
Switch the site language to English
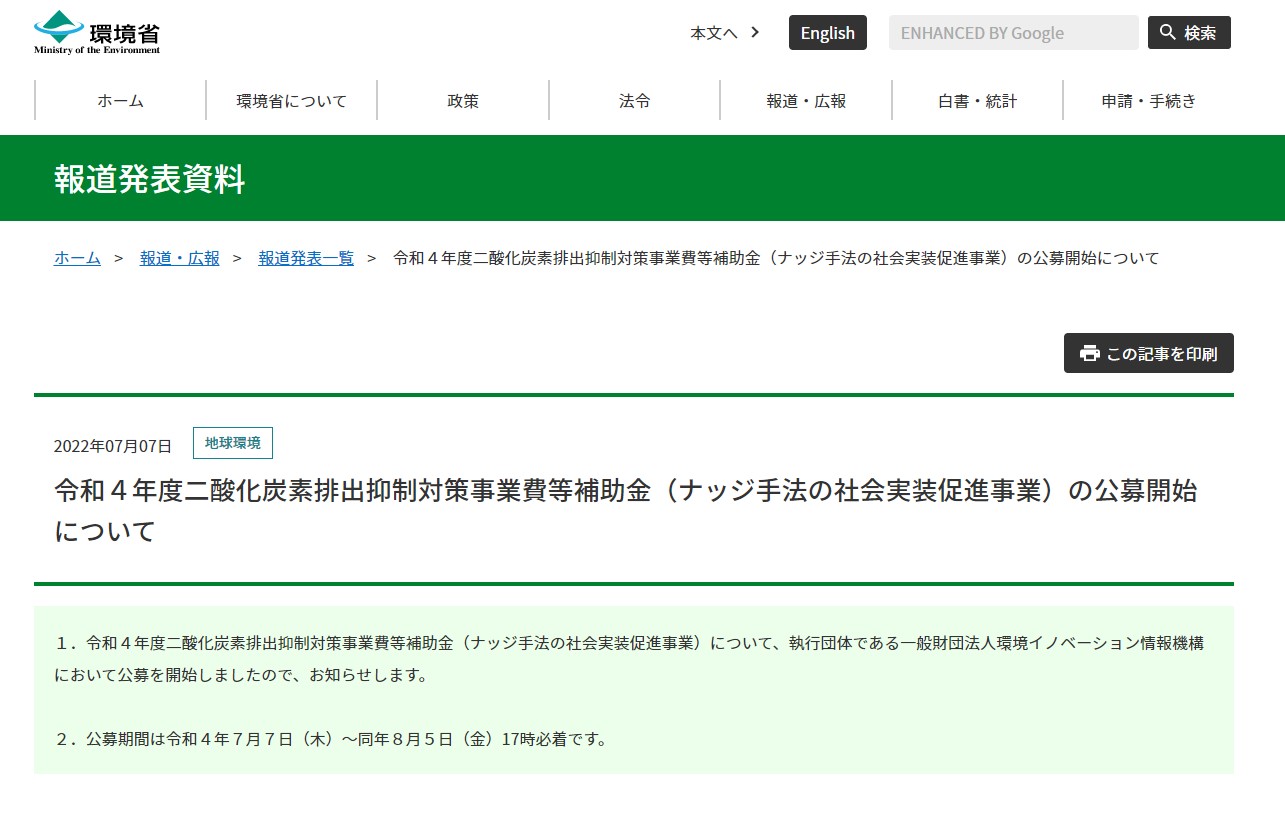point(827,33)
